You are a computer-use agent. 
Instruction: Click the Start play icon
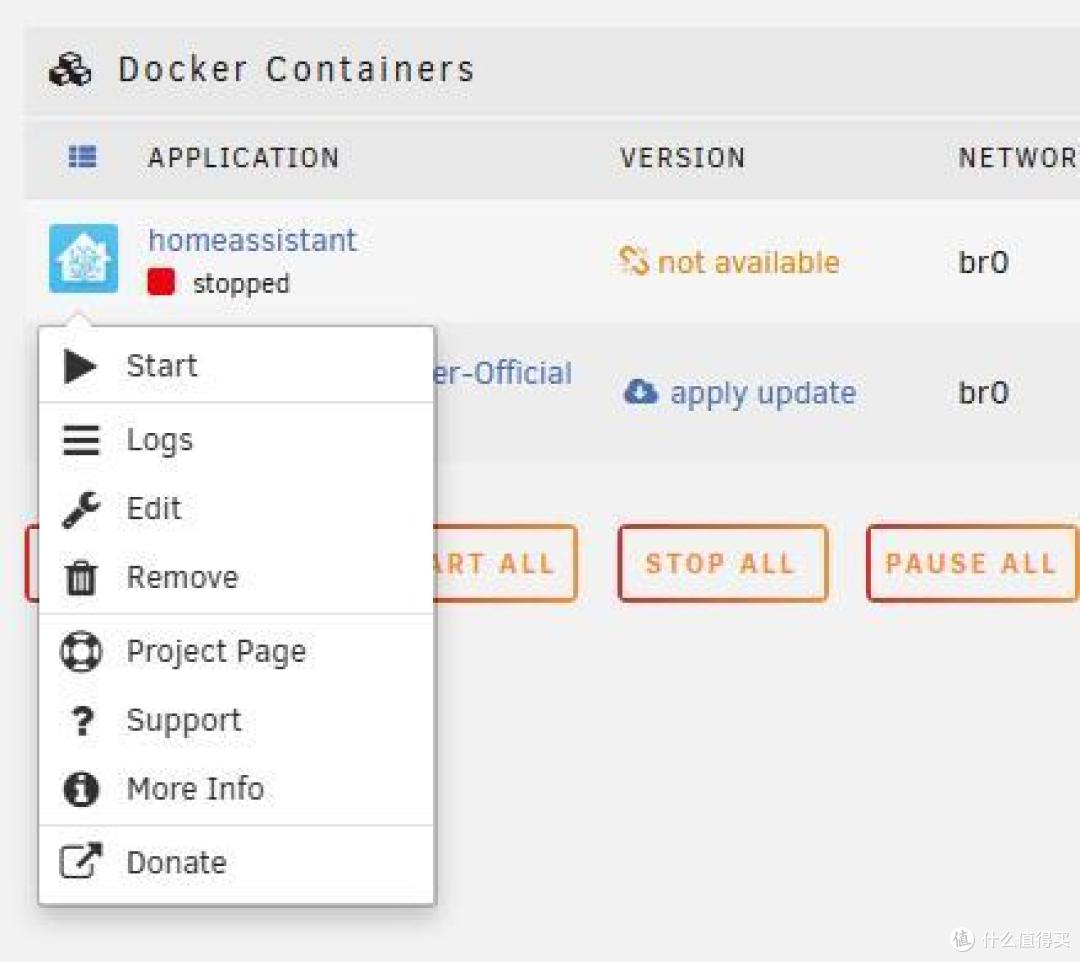(80, 366)
